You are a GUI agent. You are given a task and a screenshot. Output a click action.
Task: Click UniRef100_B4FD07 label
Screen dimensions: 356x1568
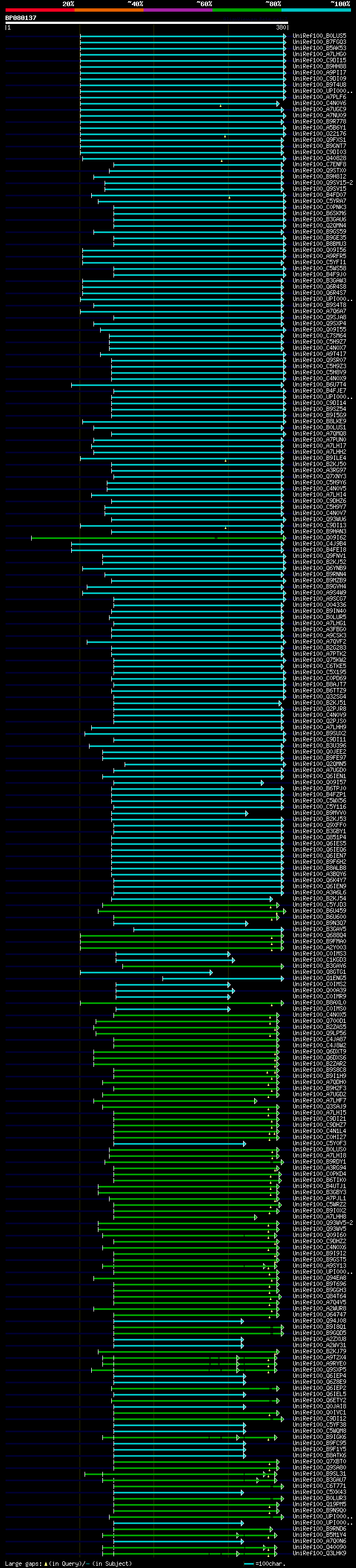tap(319, 195)
